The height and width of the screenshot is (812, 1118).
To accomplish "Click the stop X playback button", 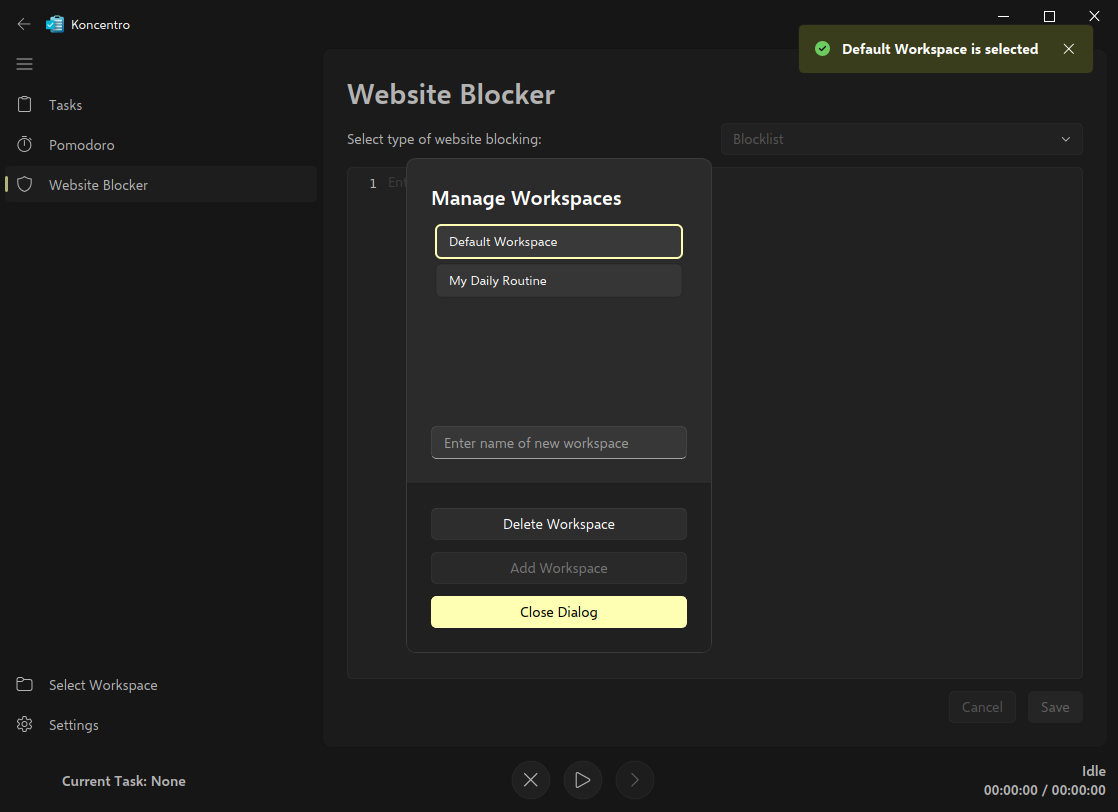I will coord(531,780).
